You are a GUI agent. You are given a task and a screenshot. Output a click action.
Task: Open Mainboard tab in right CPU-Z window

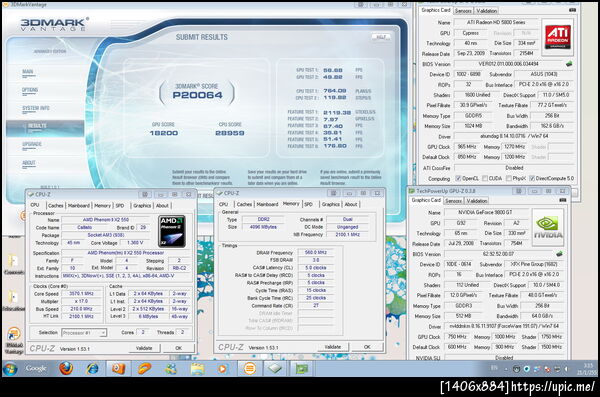pos(267,204)
